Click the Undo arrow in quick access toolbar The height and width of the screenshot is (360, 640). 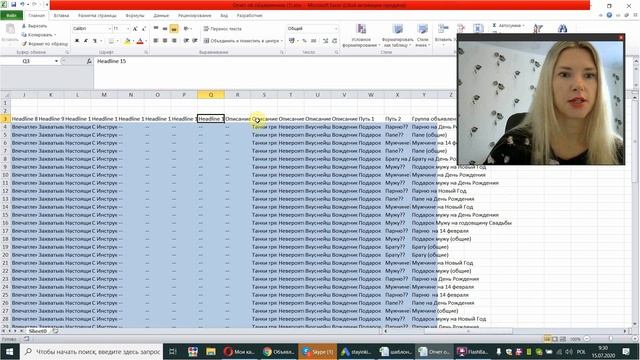tap(22, 5)
